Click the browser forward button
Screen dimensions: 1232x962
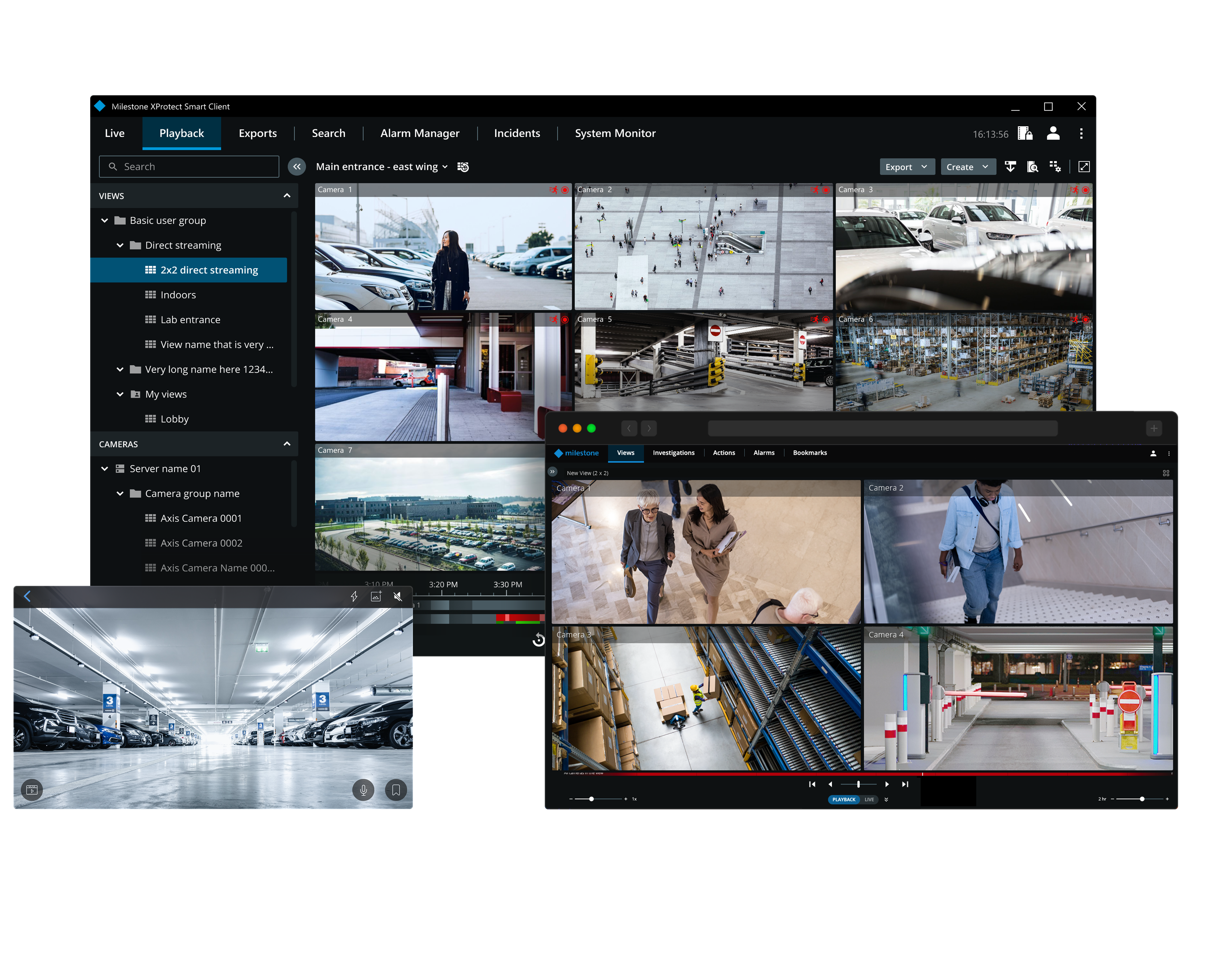click(x=649, y=428)
